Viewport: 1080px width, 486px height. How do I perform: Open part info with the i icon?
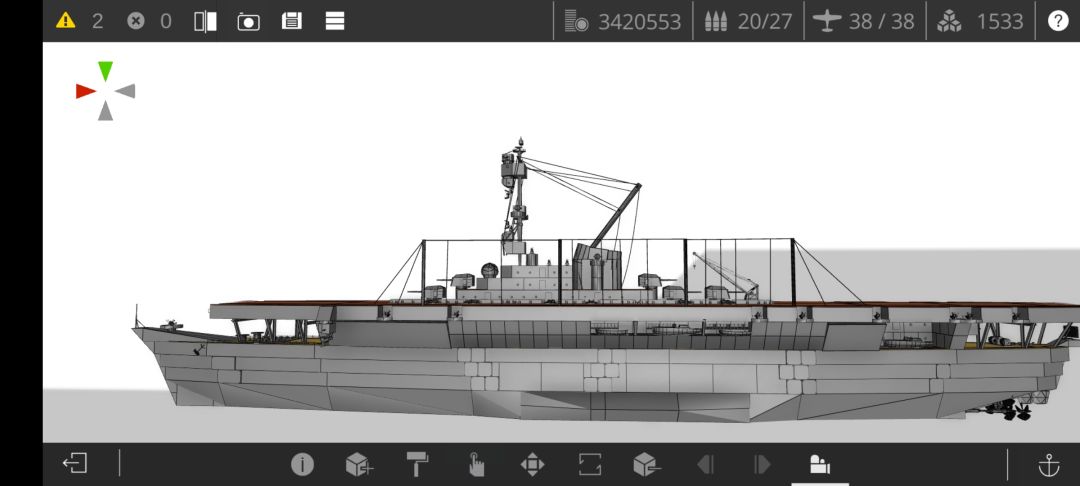302,465
